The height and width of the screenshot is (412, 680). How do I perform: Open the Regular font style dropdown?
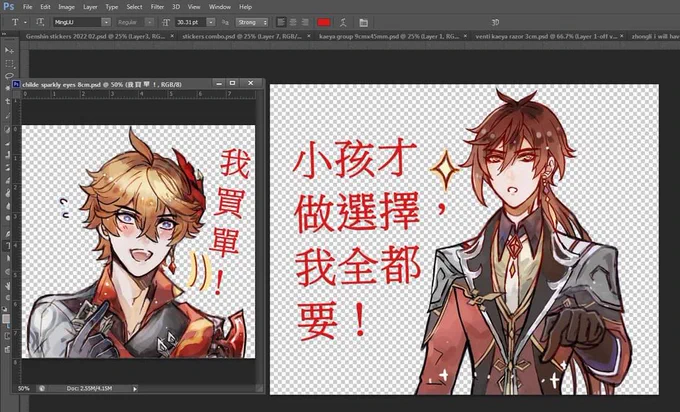coord(149,22)
